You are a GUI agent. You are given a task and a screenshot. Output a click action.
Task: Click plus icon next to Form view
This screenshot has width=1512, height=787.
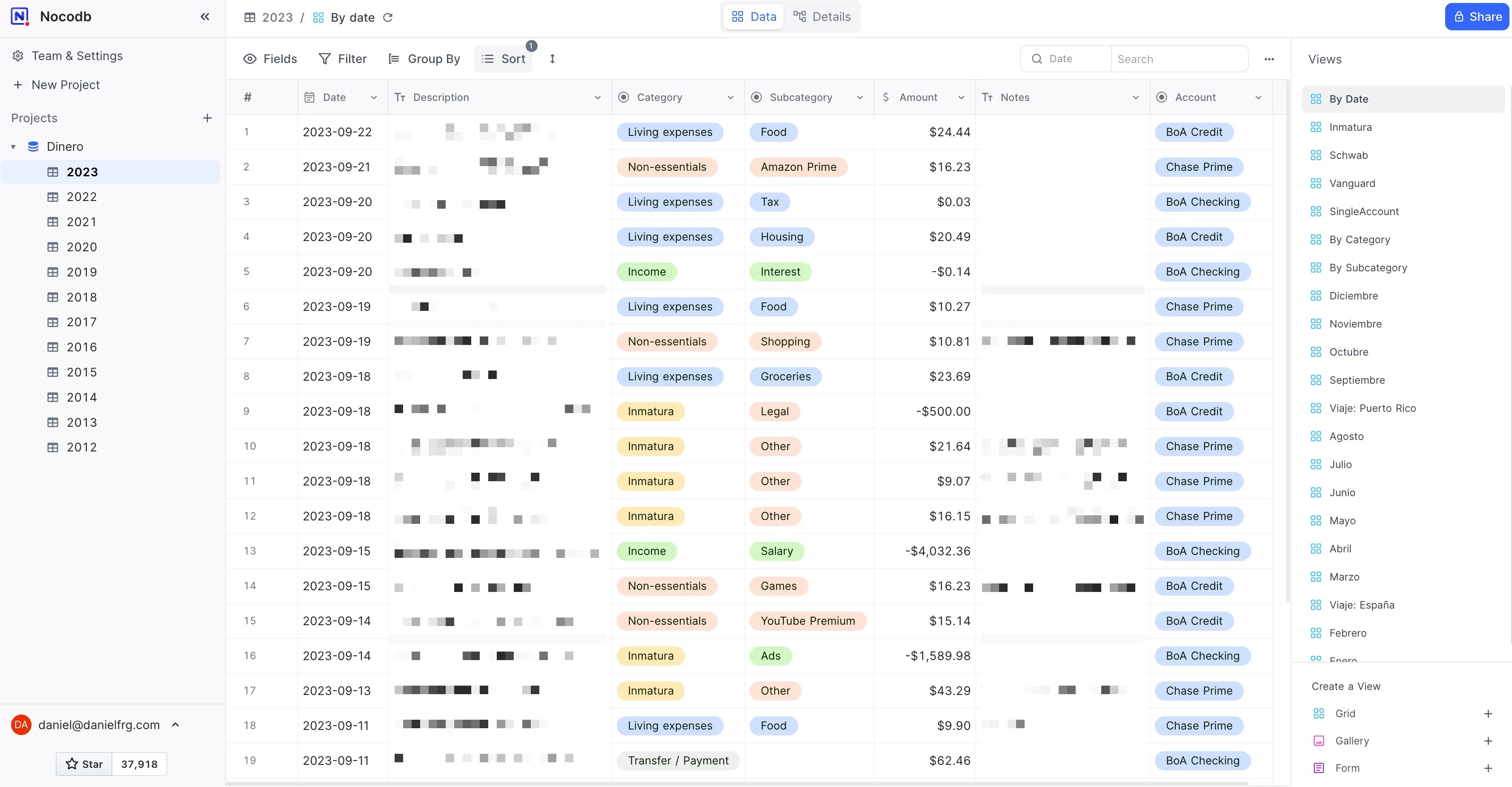click(1488, 767)
